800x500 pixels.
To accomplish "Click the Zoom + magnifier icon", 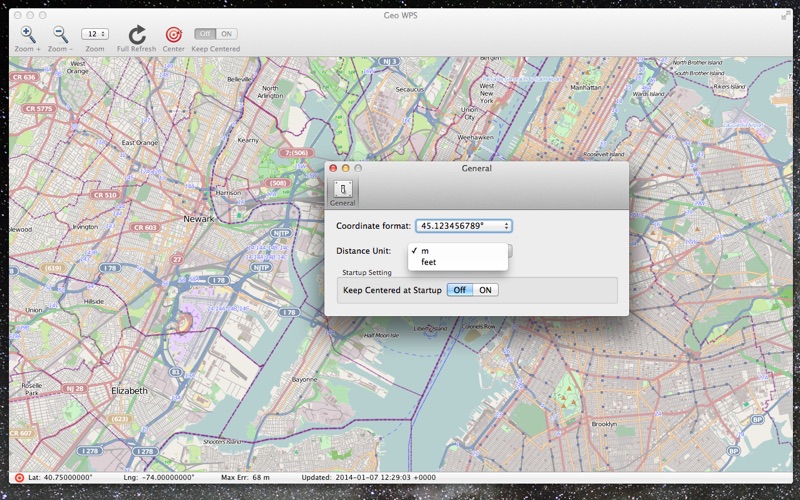I will click(28, 35).
